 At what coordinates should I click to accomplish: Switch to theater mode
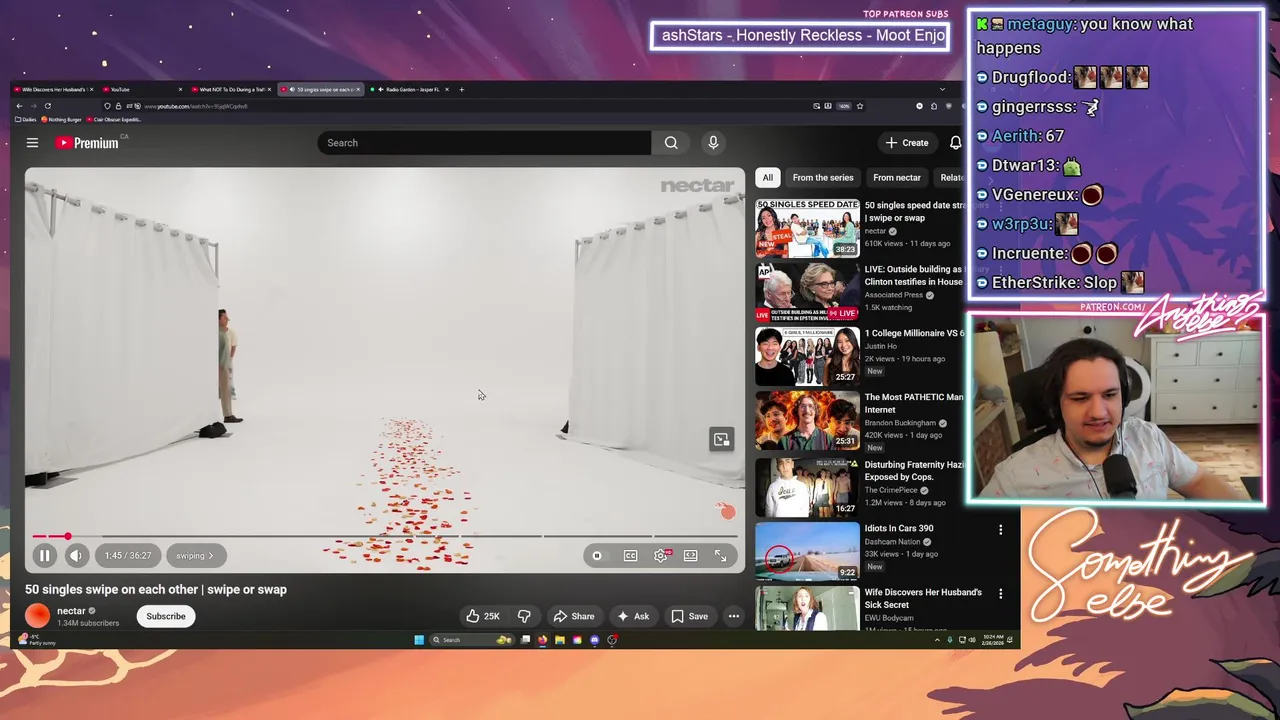tap(690, 556)
